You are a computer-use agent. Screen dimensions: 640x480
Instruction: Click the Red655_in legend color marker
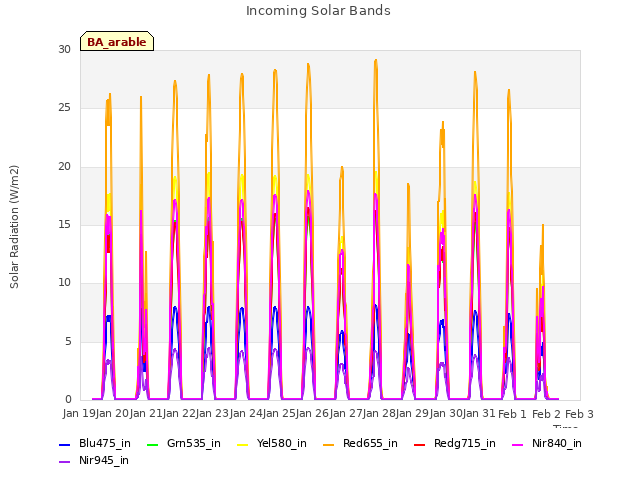pos(329,444)
